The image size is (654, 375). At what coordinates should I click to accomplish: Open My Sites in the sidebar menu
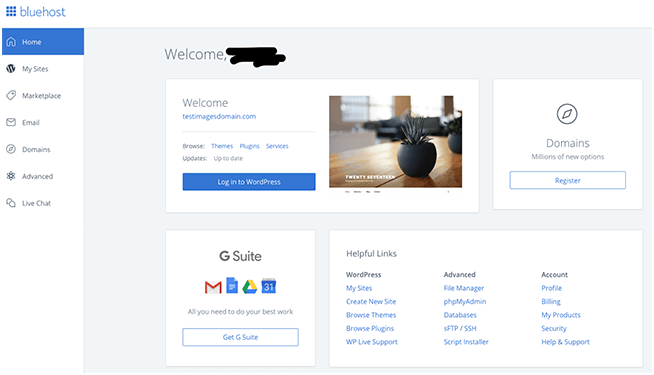(43, 68)
